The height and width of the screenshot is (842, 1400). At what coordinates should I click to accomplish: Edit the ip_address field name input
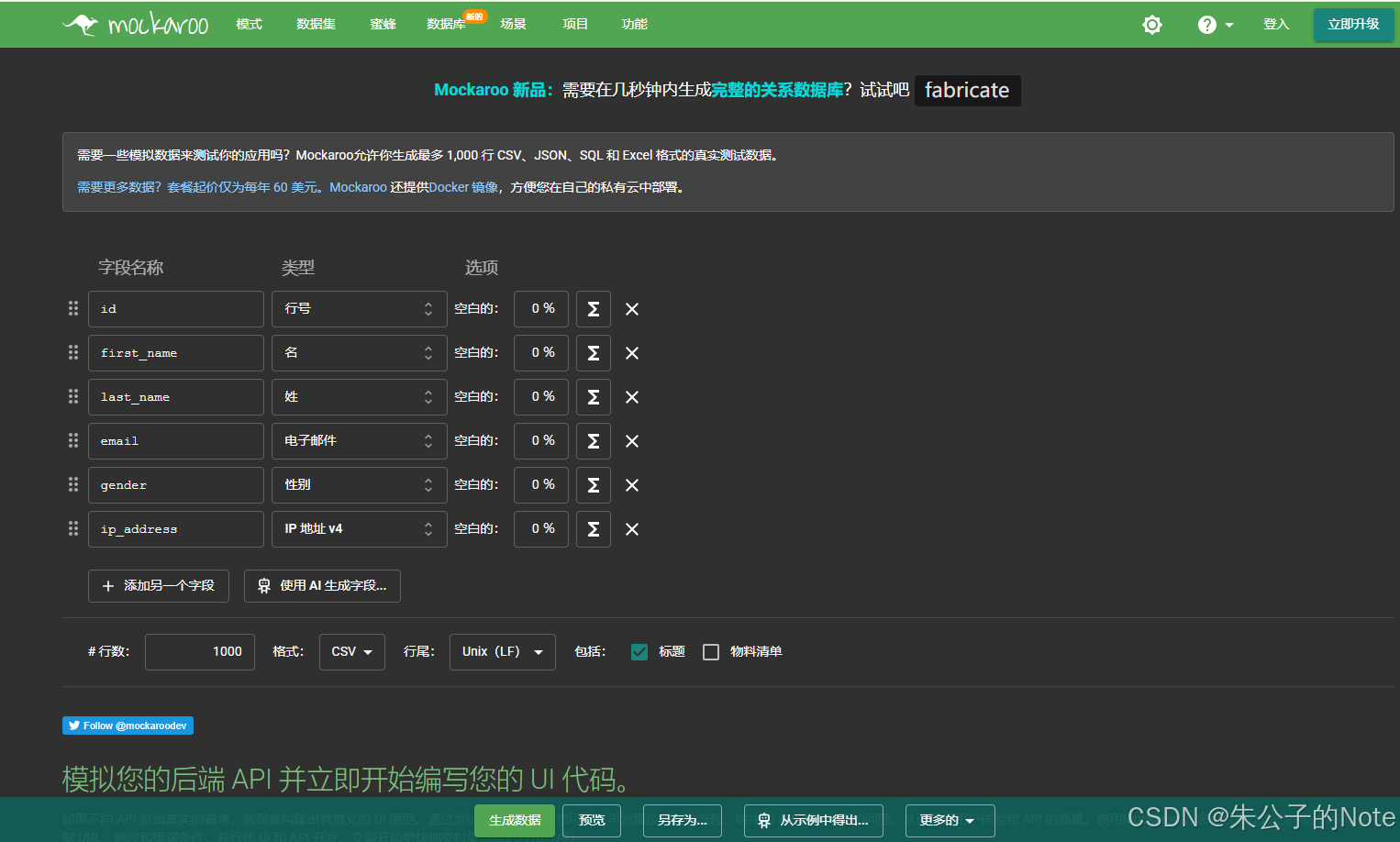[x=176, y=529]
